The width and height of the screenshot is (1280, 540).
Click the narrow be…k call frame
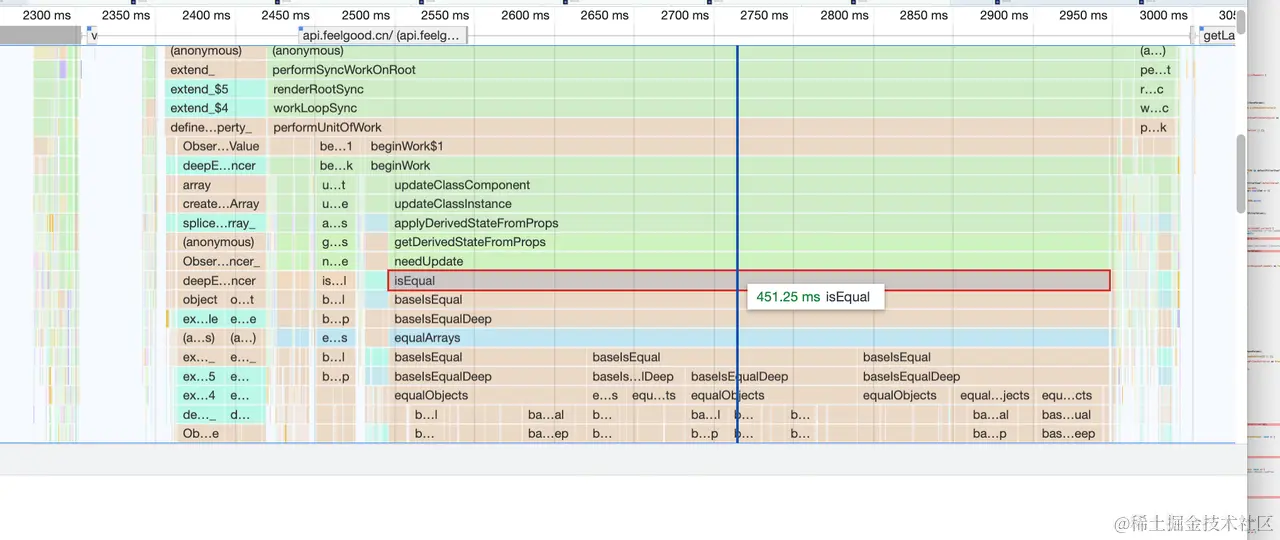click(x=335, y=166)
